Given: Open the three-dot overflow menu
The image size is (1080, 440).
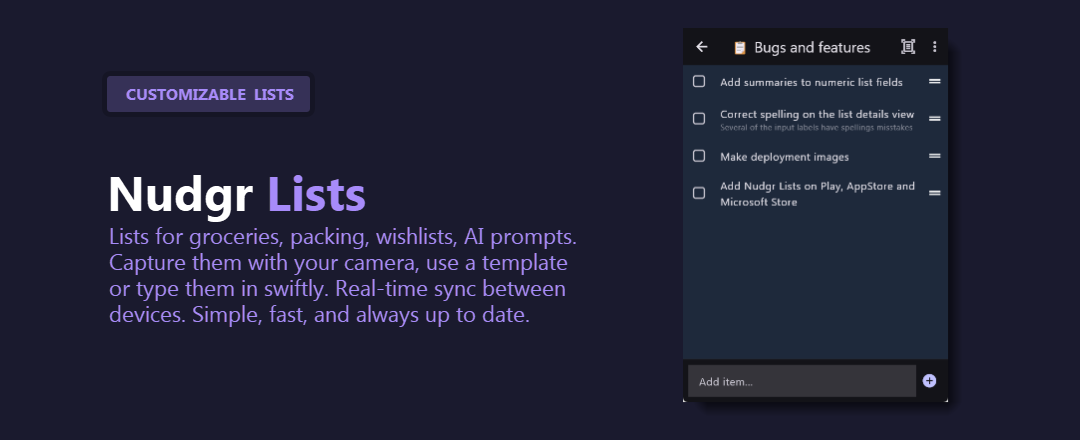Looking at the screenshot, I should 935,47.
